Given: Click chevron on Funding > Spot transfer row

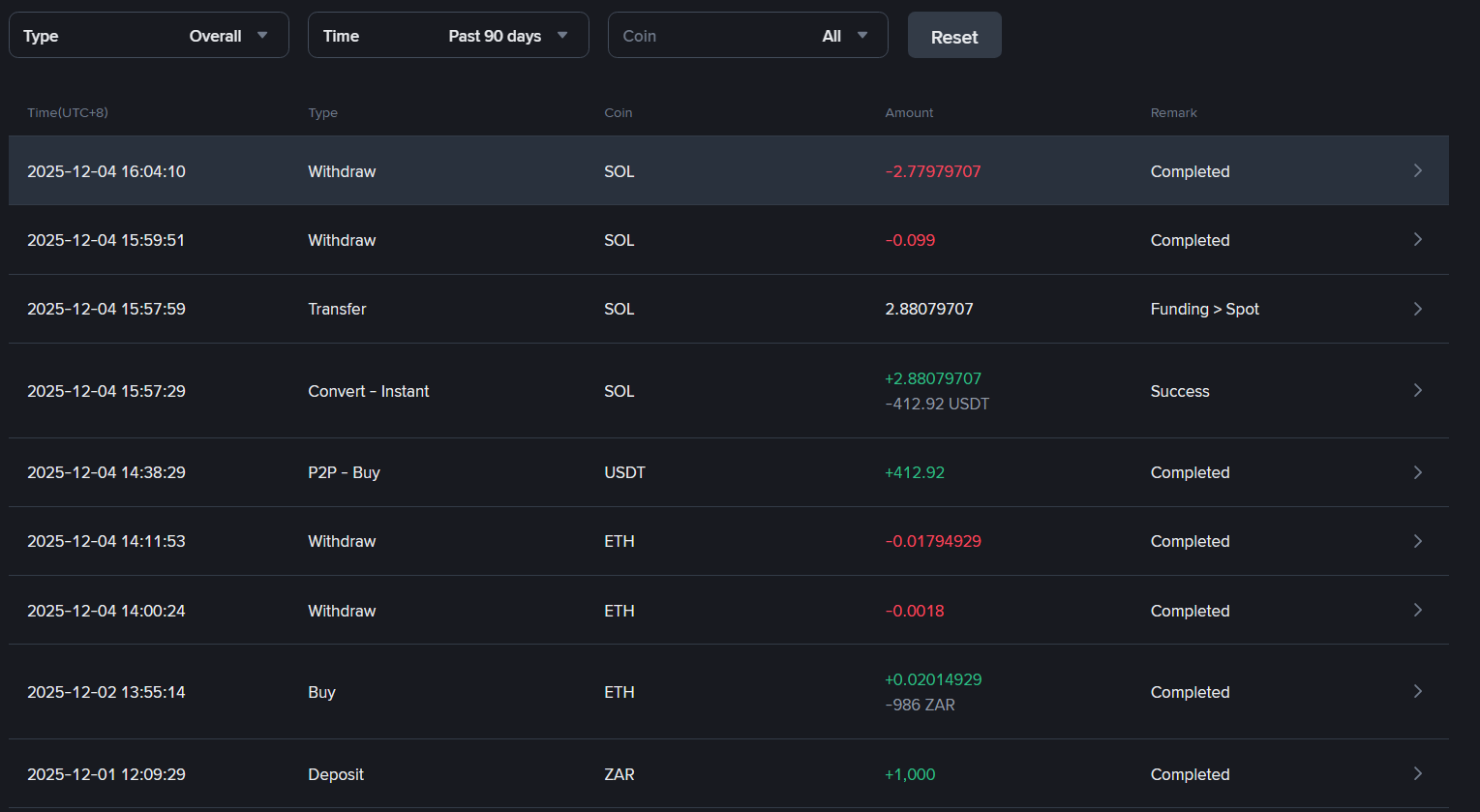Looking at the screenshot, I should click(1417, 309).
